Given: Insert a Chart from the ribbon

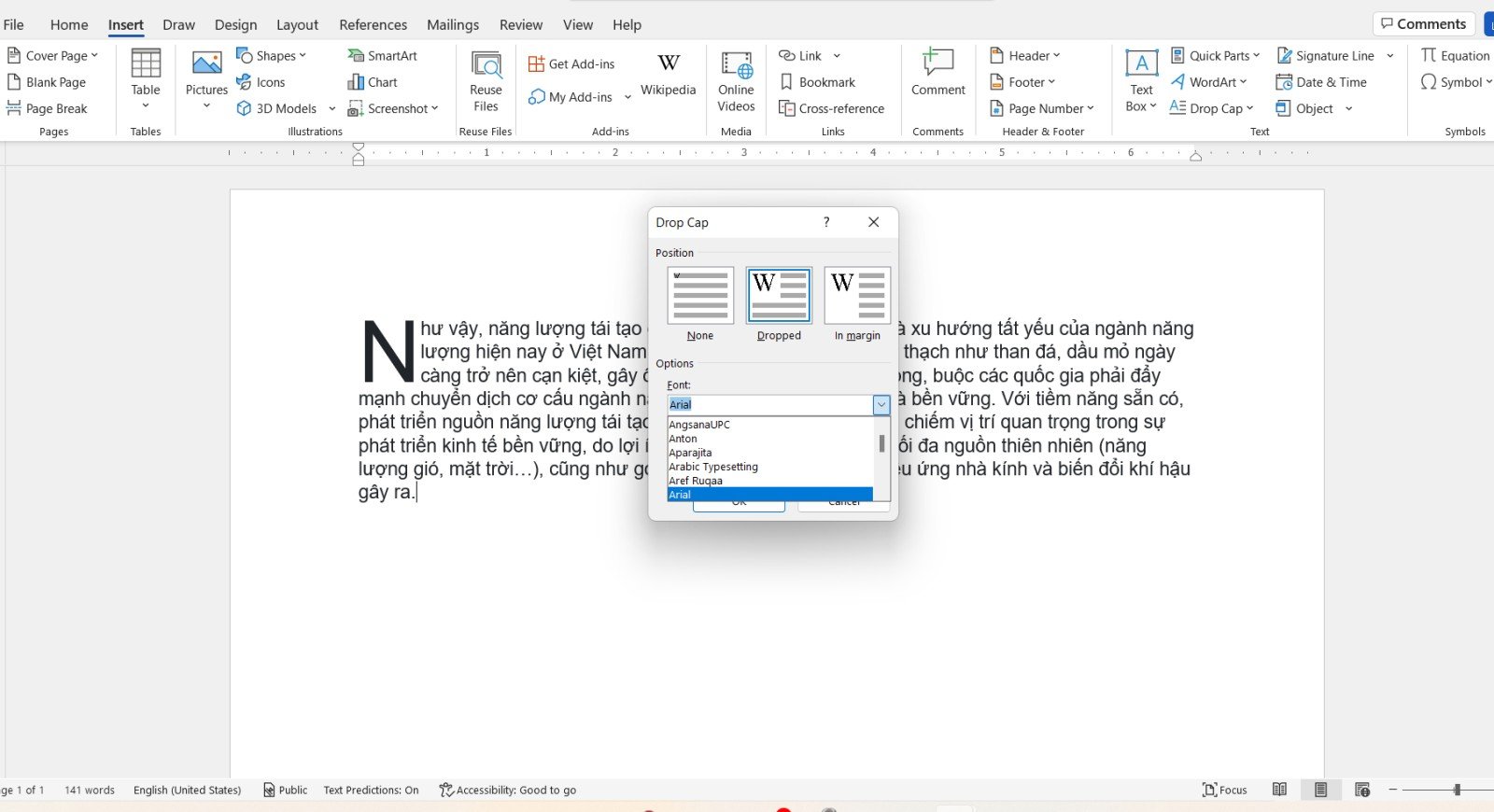Looking at the screenshot, I should point(372,82).
